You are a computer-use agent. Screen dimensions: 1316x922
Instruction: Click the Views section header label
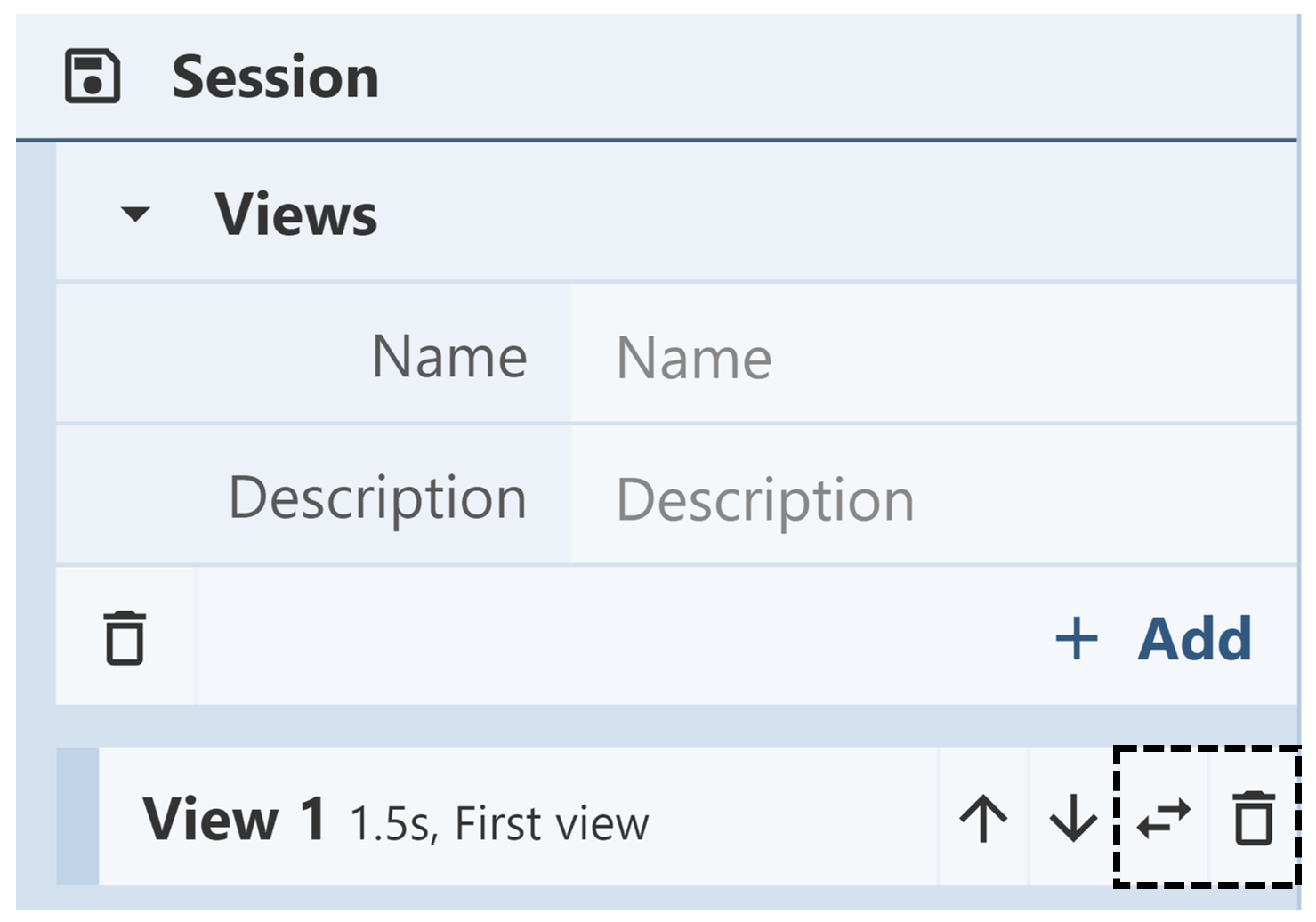295,214
